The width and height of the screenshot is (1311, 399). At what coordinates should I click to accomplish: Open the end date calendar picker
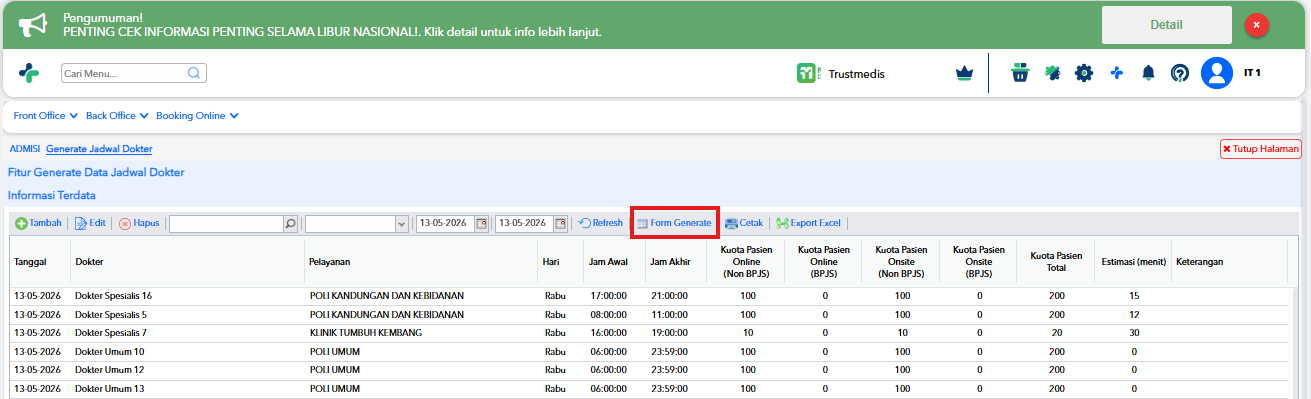tap(560, 223)
